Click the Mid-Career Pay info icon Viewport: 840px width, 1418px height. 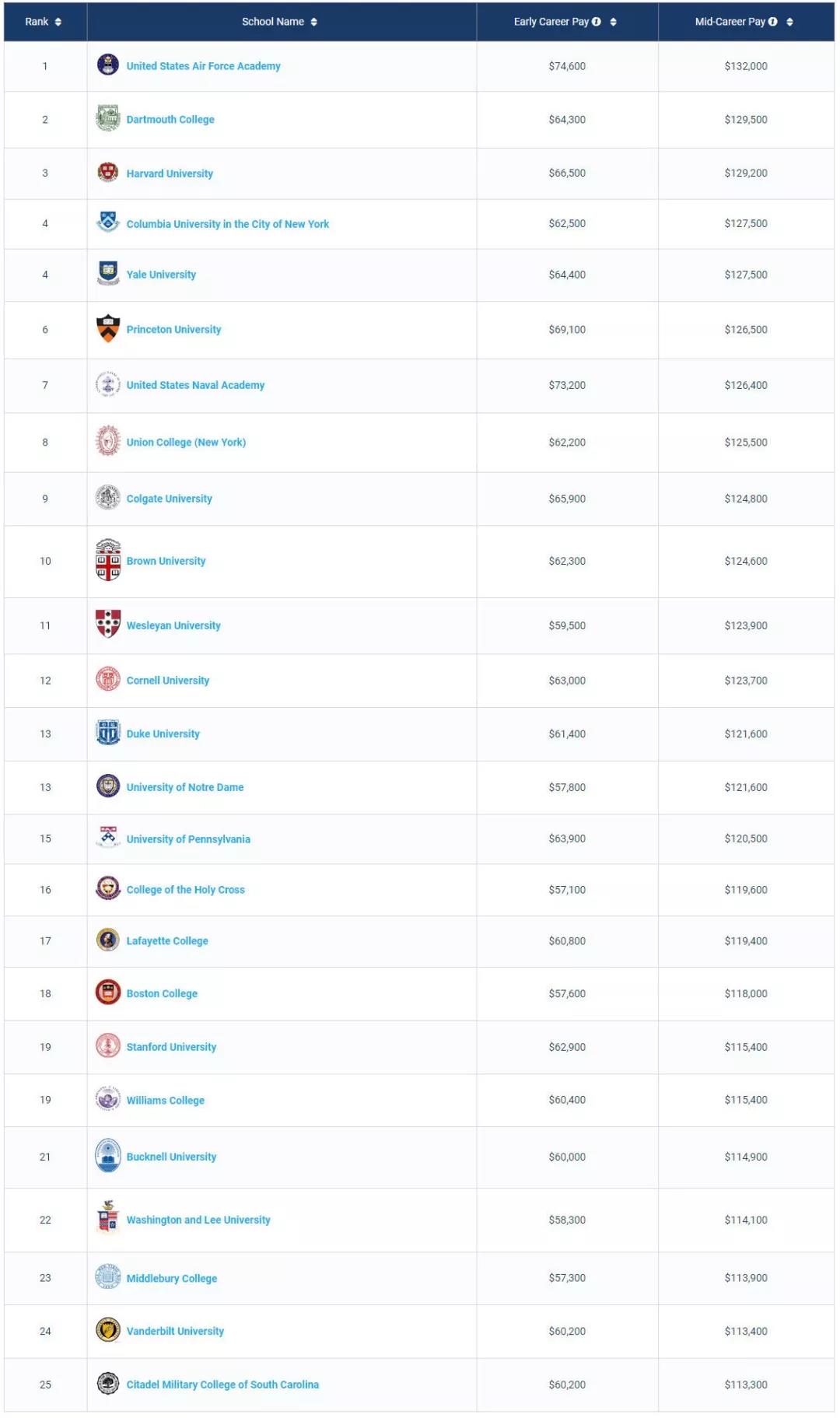[x=773, y=22]
